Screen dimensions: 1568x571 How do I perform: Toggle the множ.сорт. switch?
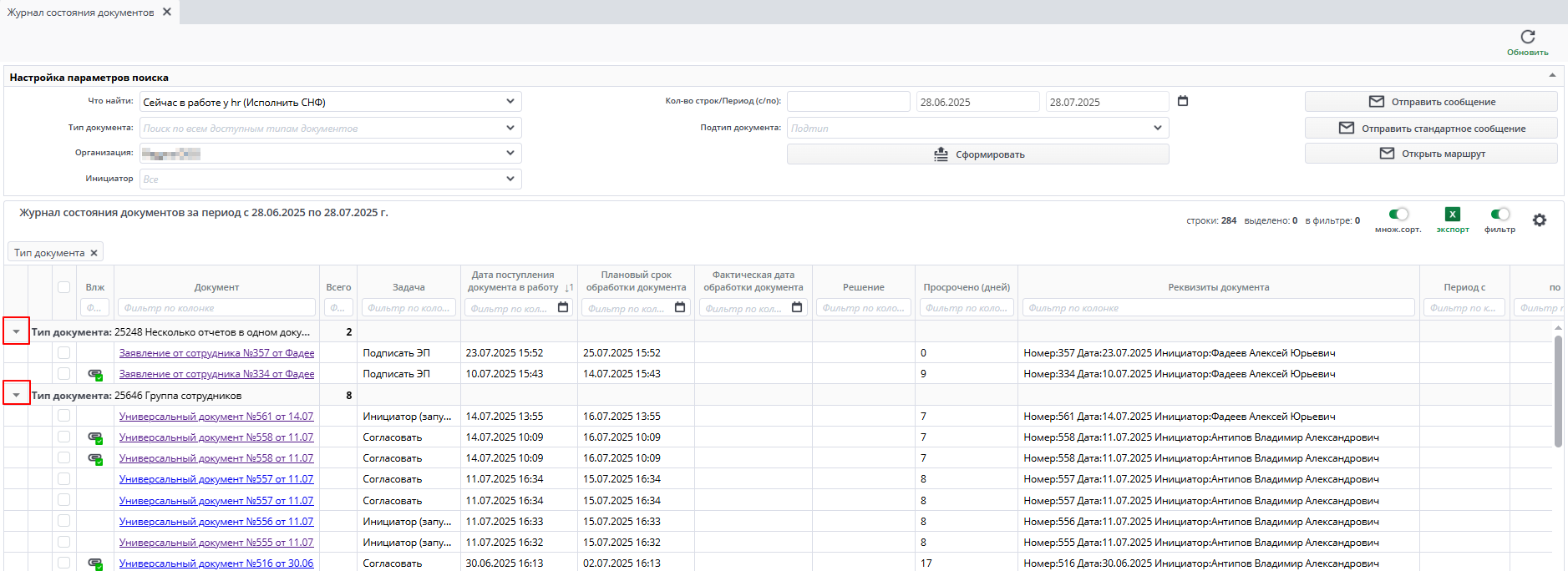pos(1398,215)
